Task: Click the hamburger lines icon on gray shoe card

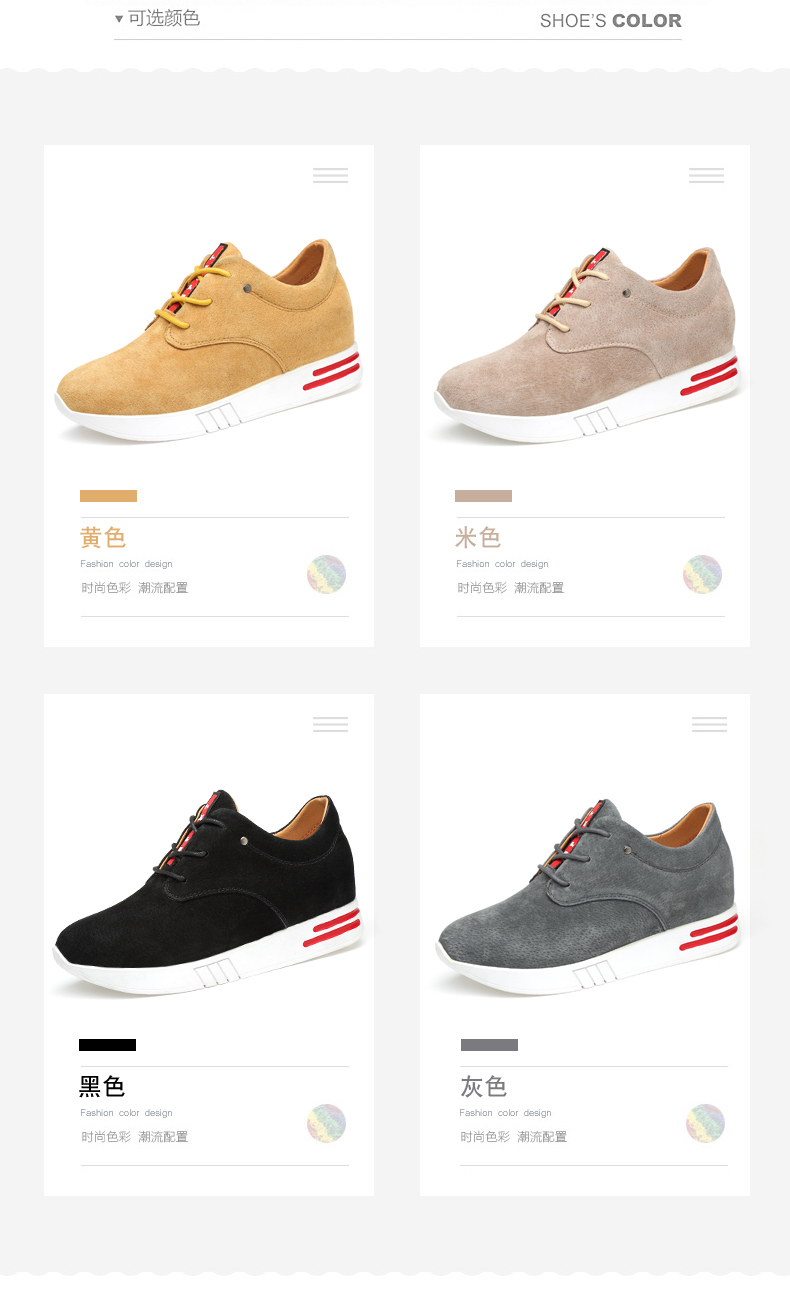Action: pyautogui.click(x=709, y=724)
